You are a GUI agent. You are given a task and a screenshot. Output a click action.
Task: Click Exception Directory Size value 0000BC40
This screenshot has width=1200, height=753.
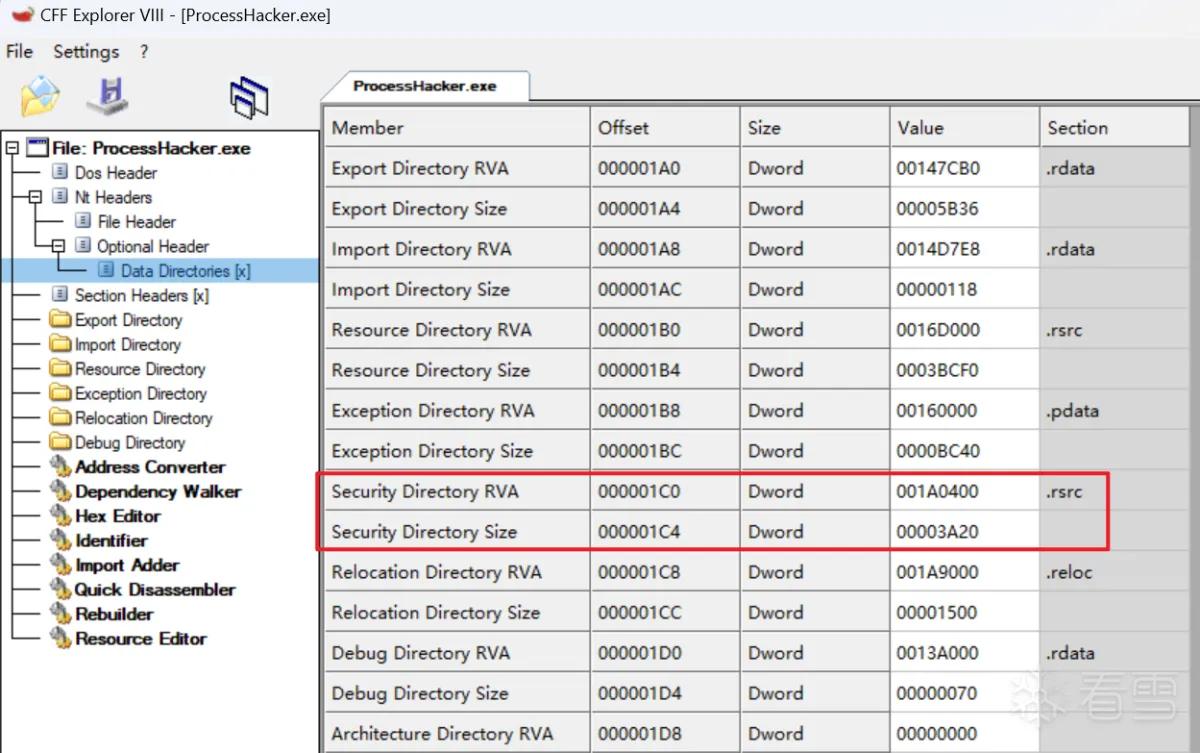pyautogui.click(x=965, y=451)
